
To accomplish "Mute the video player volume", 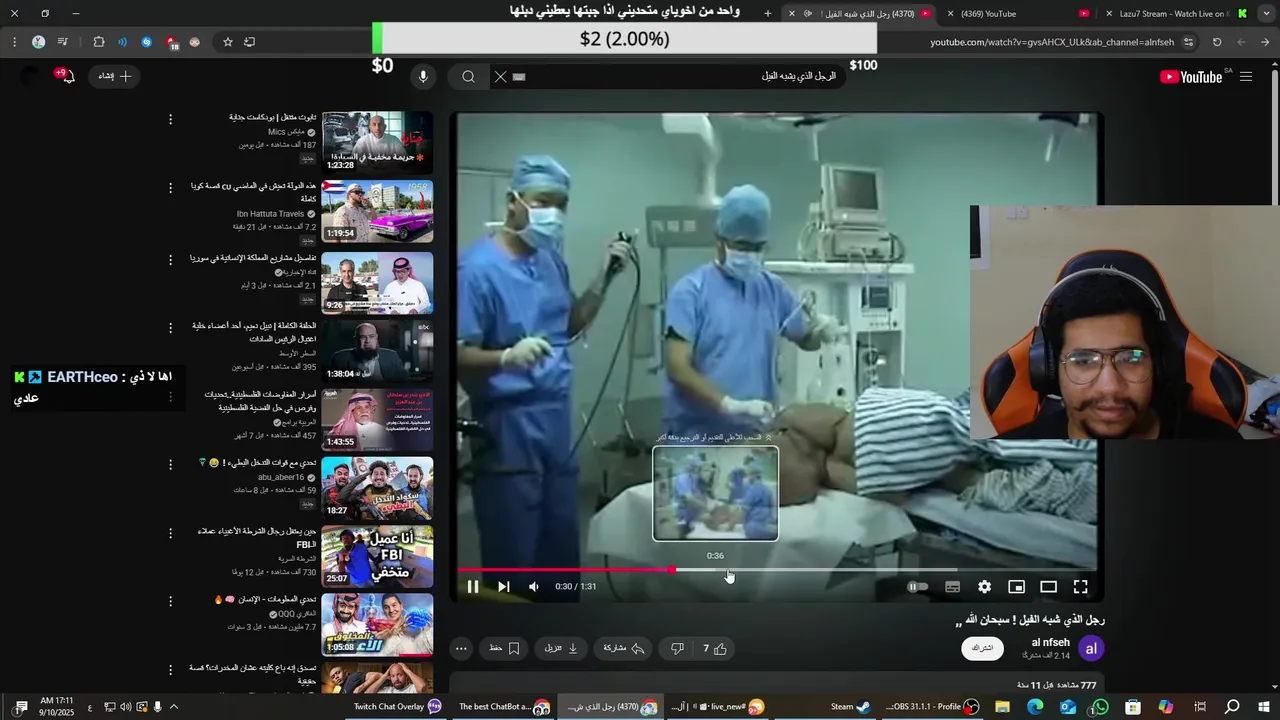I will click(533, 587).
